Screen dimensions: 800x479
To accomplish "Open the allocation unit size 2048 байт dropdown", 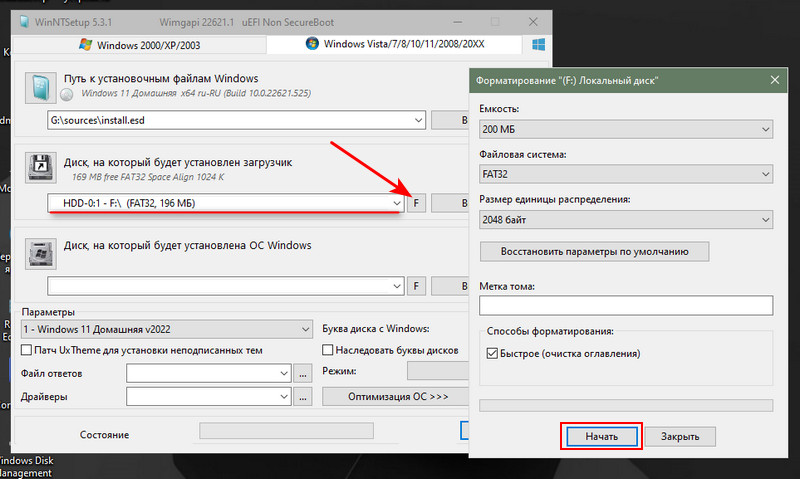I will 626,220.
